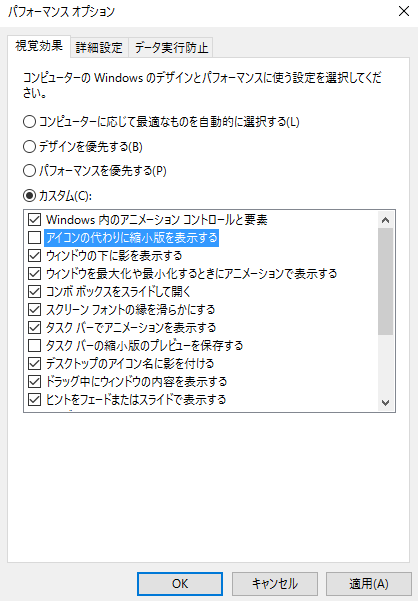Uncheck ウィンドウを最大化や最小化するときにアニメーションで表示する
Image resolution: width=418 pixels, height=601 pixels.
34,274
